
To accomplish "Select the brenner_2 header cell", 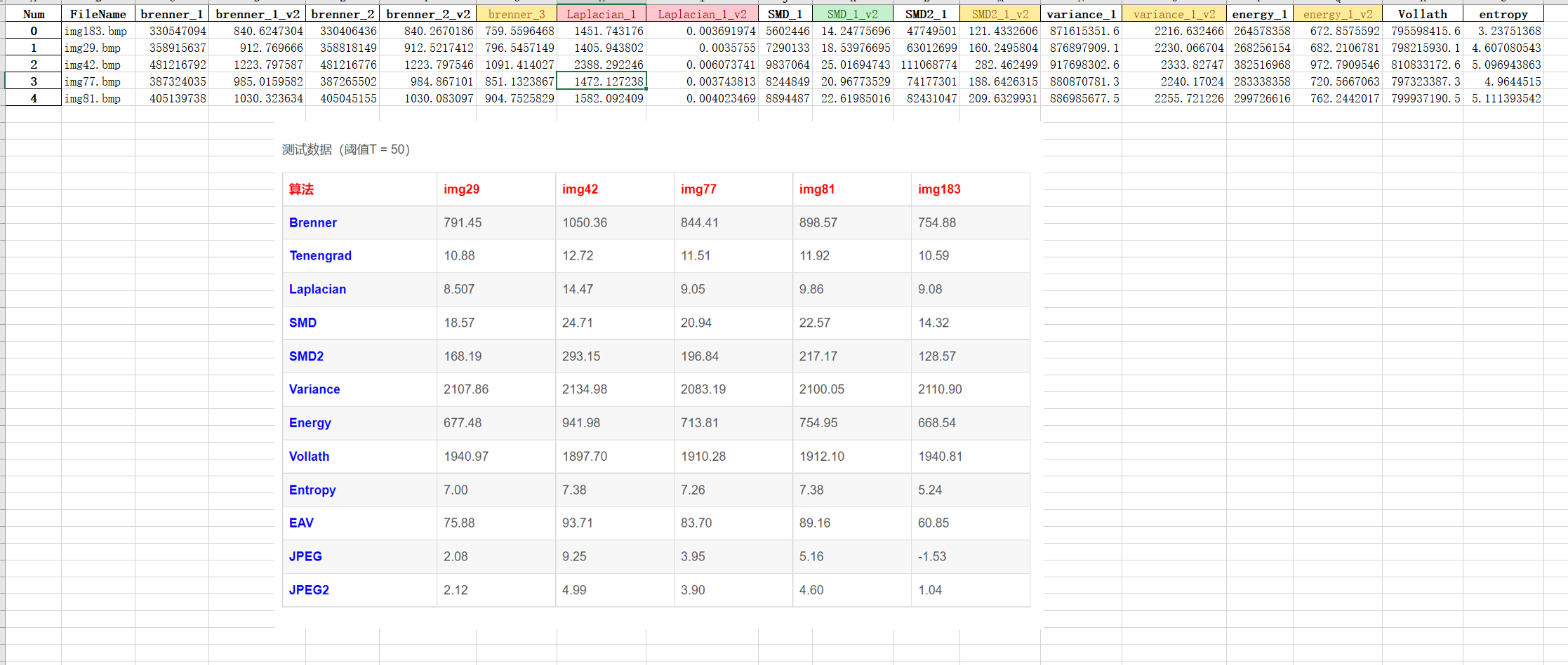I will tap(343, 14).
